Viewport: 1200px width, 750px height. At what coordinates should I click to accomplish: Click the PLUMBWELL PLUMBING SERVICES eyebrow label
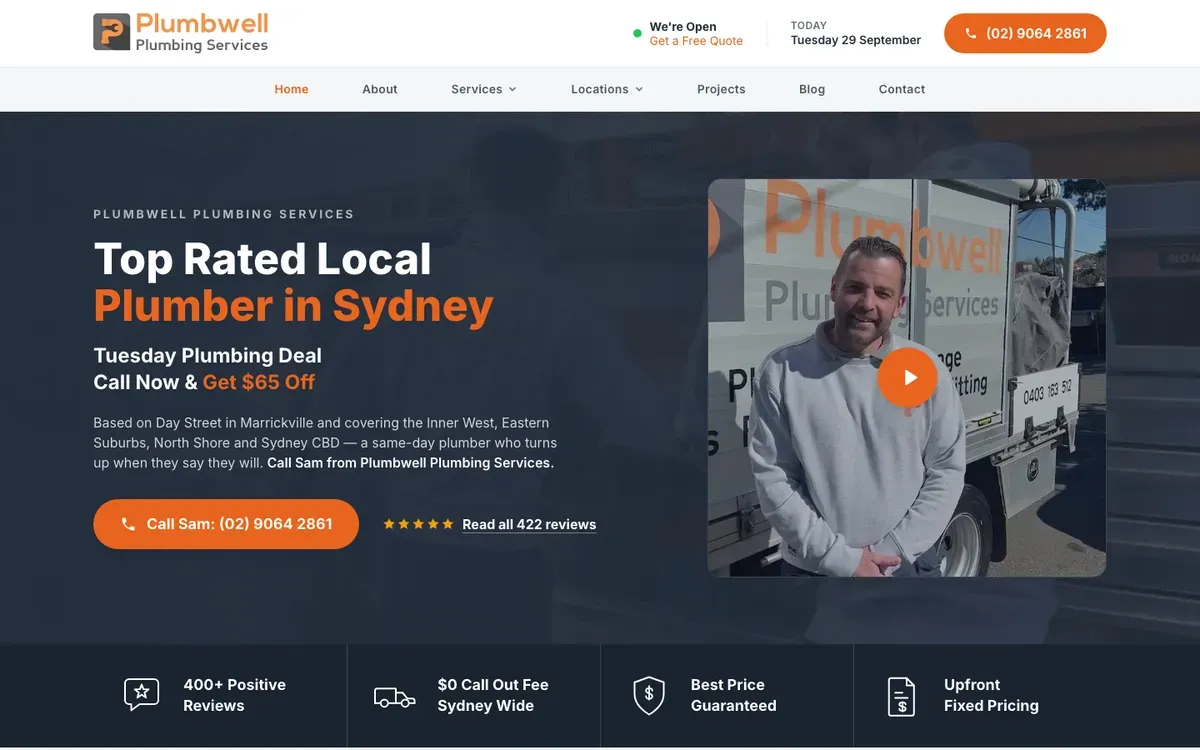click(x=223, y=214)
